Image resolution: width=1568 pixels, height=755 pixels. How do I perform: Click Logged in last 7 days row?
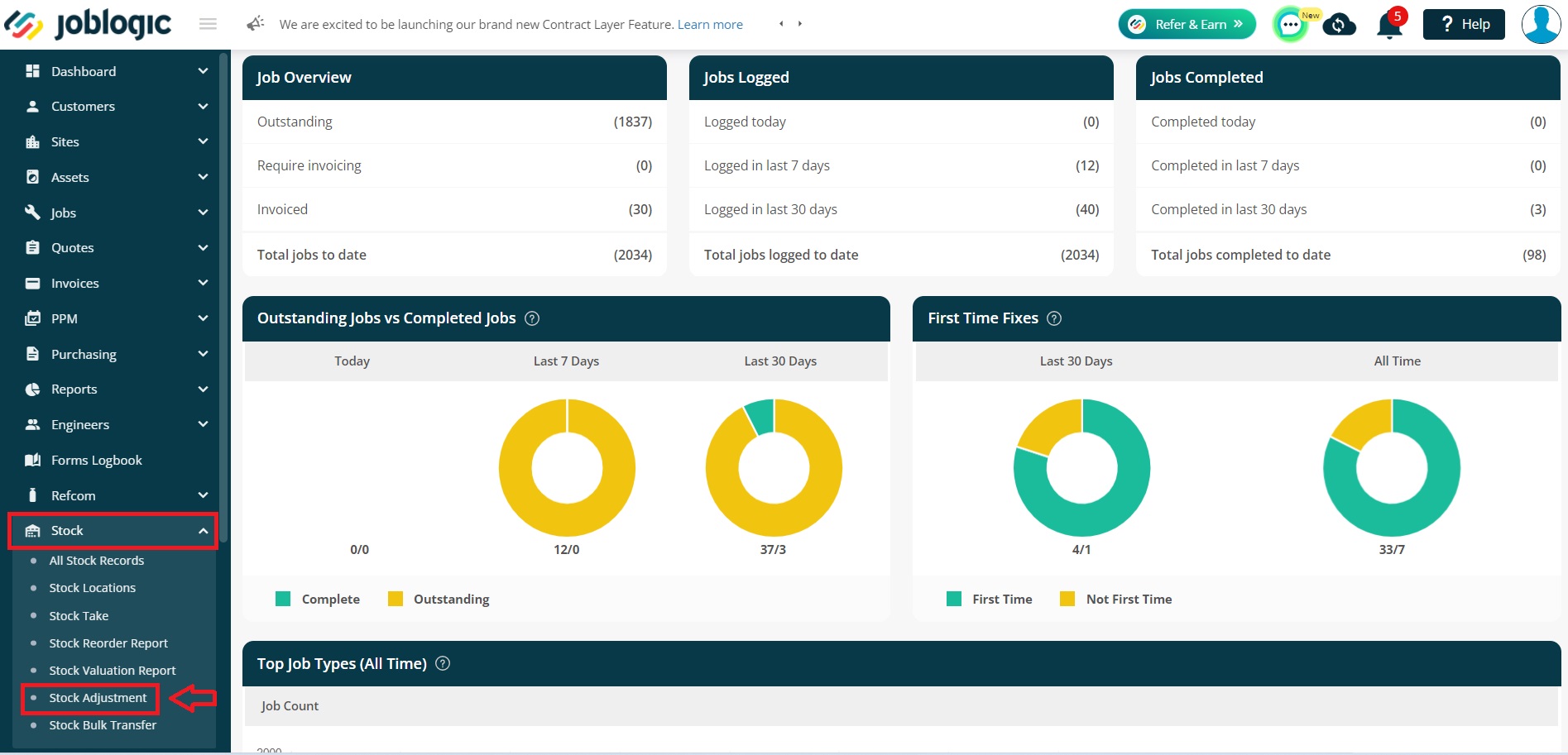coord(901,165)
